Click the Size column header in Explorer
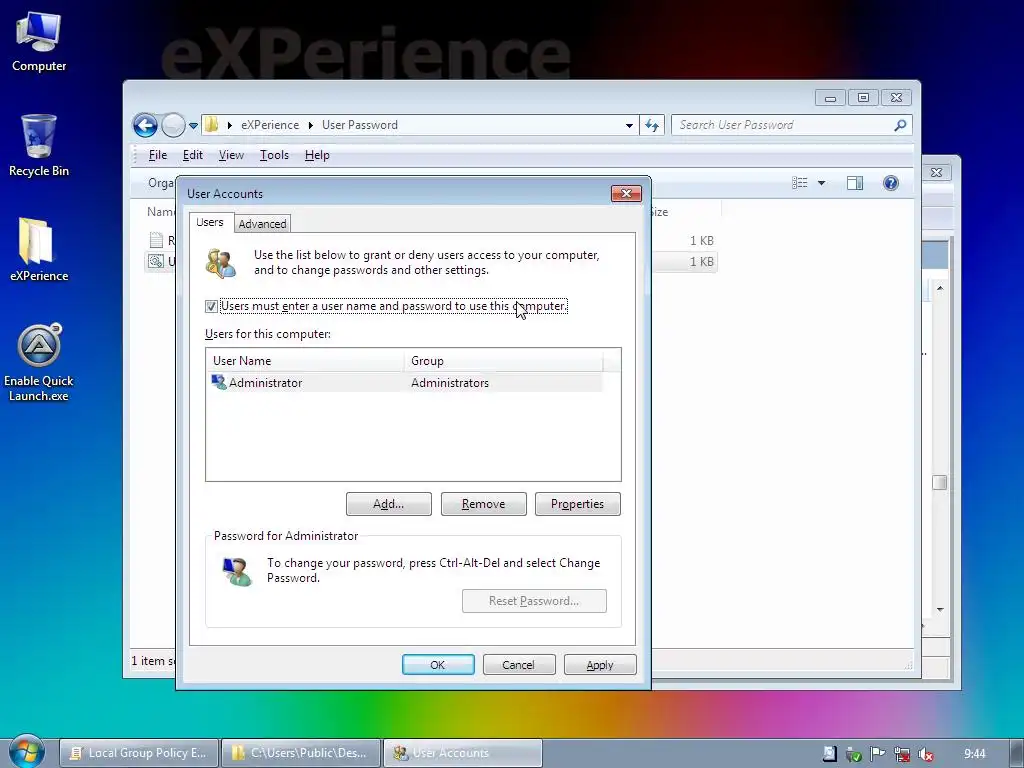1024x768 pixels. pyautogui.click(x=658, y=212)
